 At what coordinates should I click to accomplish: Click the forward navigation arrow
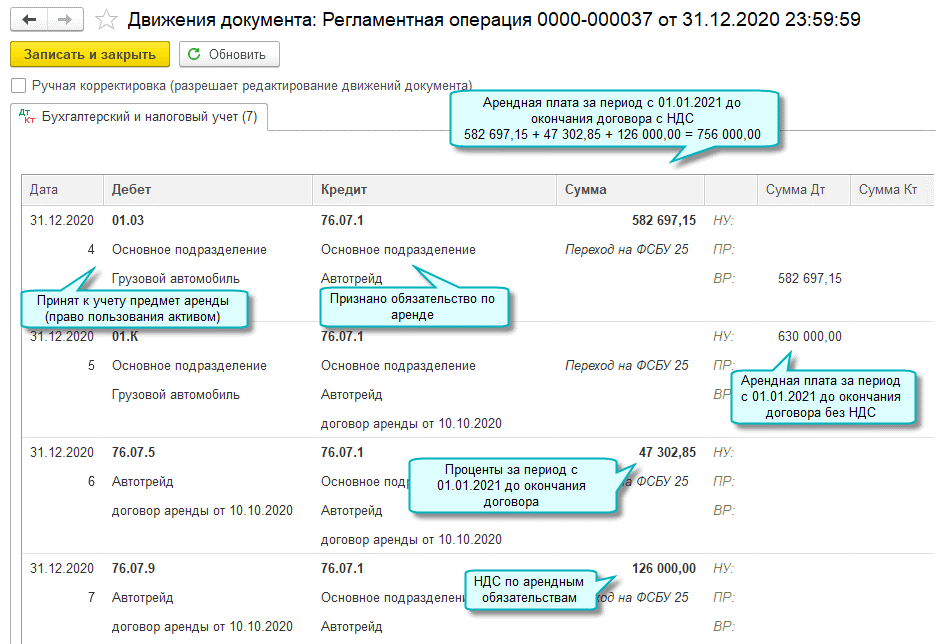[x=64, y=19]
